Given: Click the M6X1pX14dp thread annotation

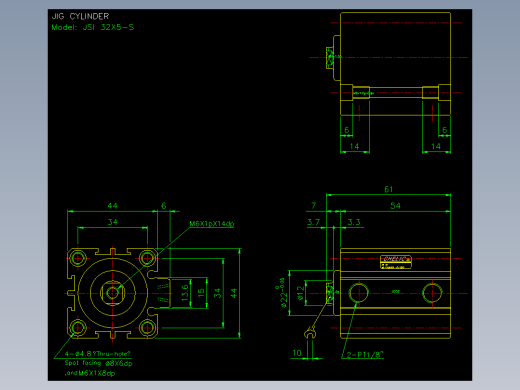Looking at the screenshot, I should point(212,224).
